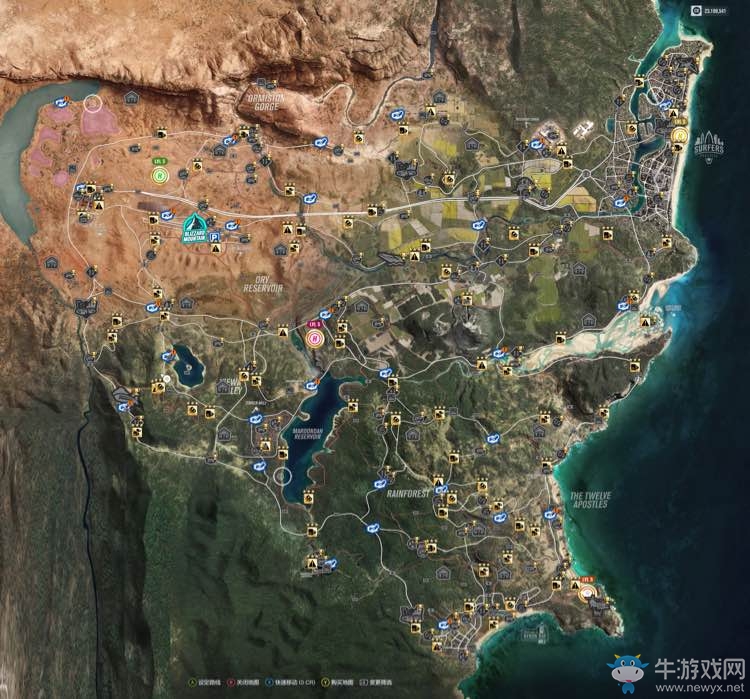750x699 pixels.
Task: Open the pink festival site marker near Dry Reservoir
Action: 314,338
